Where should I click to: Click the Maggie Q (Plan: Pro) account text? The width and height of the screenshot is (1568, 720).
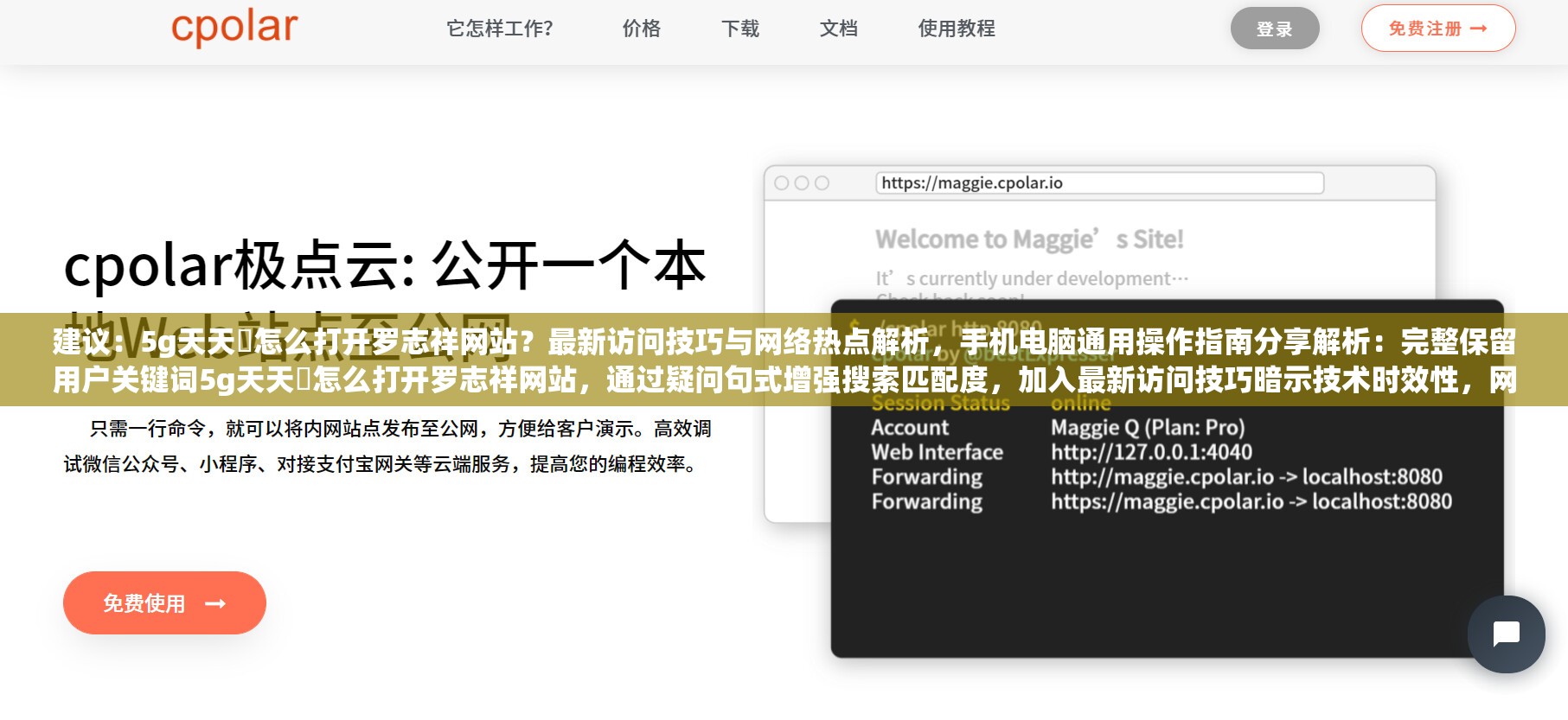[x=1148, y=427]
